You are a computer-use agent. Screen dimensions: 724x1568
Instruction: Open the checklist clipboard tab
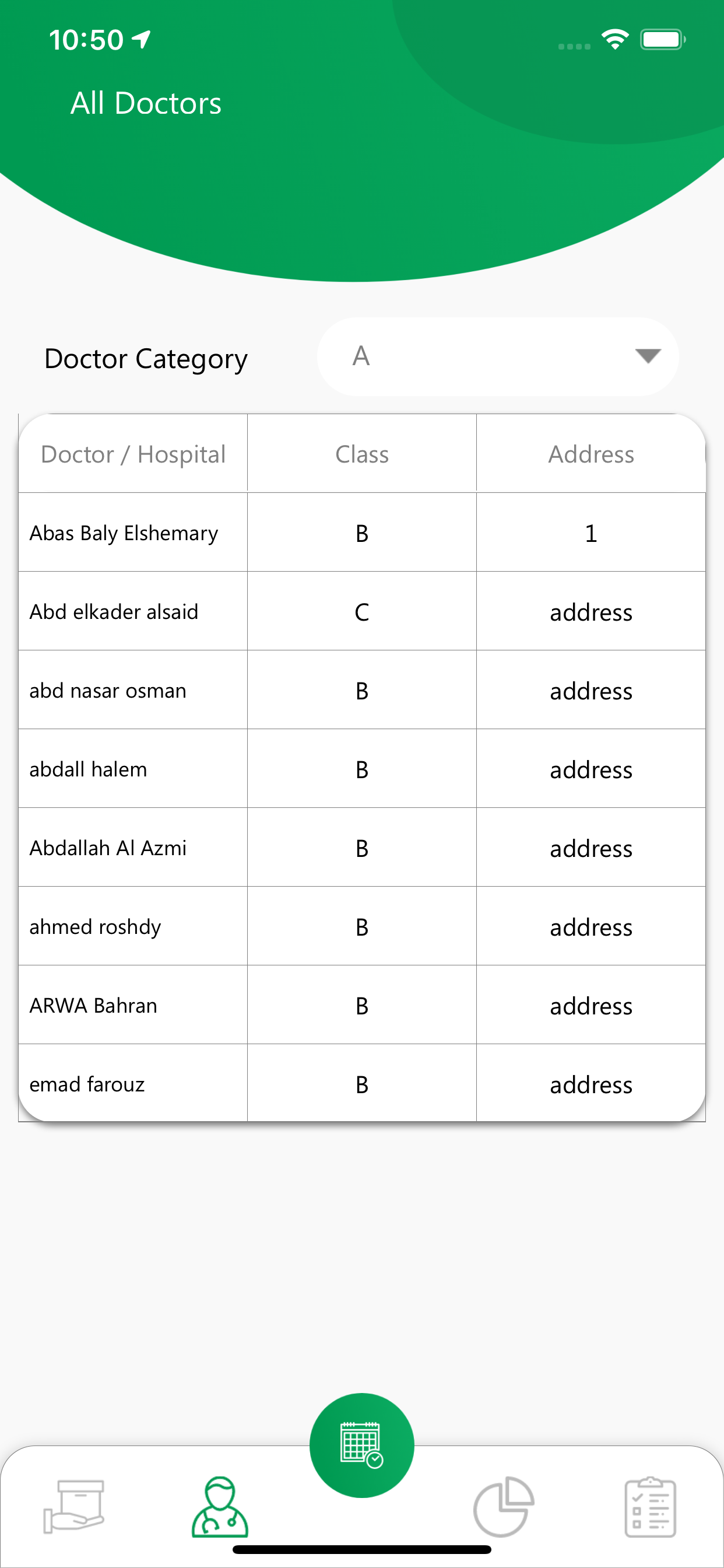click(x=651, y=1507)
